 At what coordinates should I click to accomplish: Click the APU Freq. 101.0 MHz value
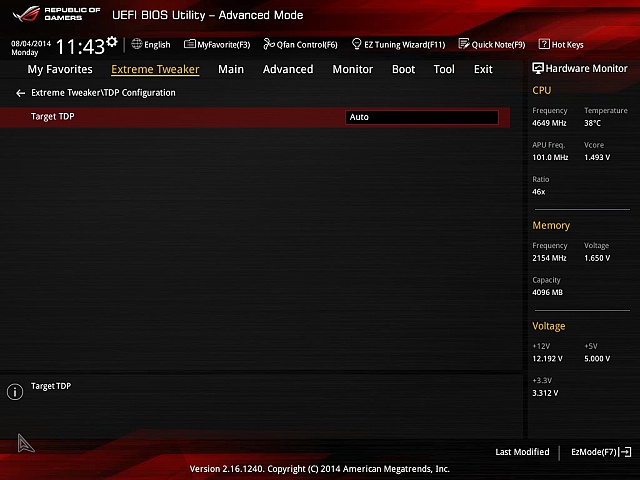550,157
